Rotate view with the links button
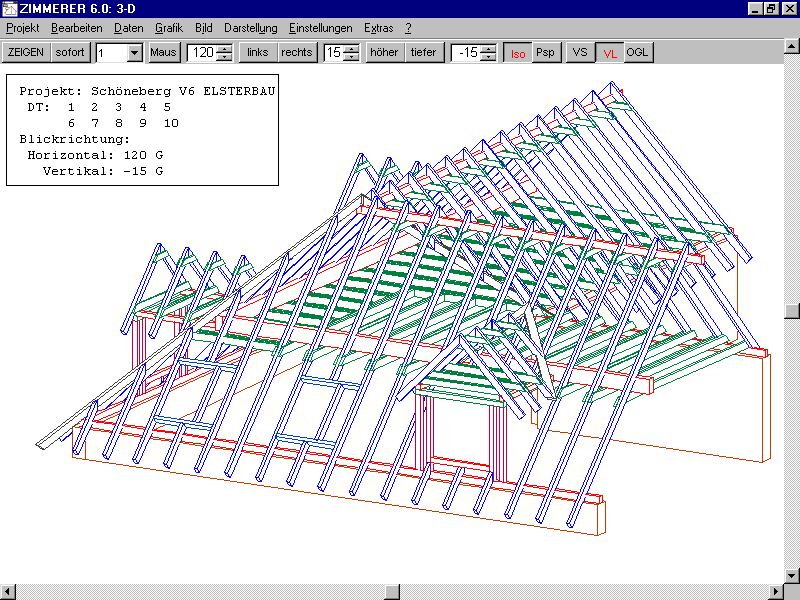800x600 pixels. pyautogui.click(x=258, y=52)
